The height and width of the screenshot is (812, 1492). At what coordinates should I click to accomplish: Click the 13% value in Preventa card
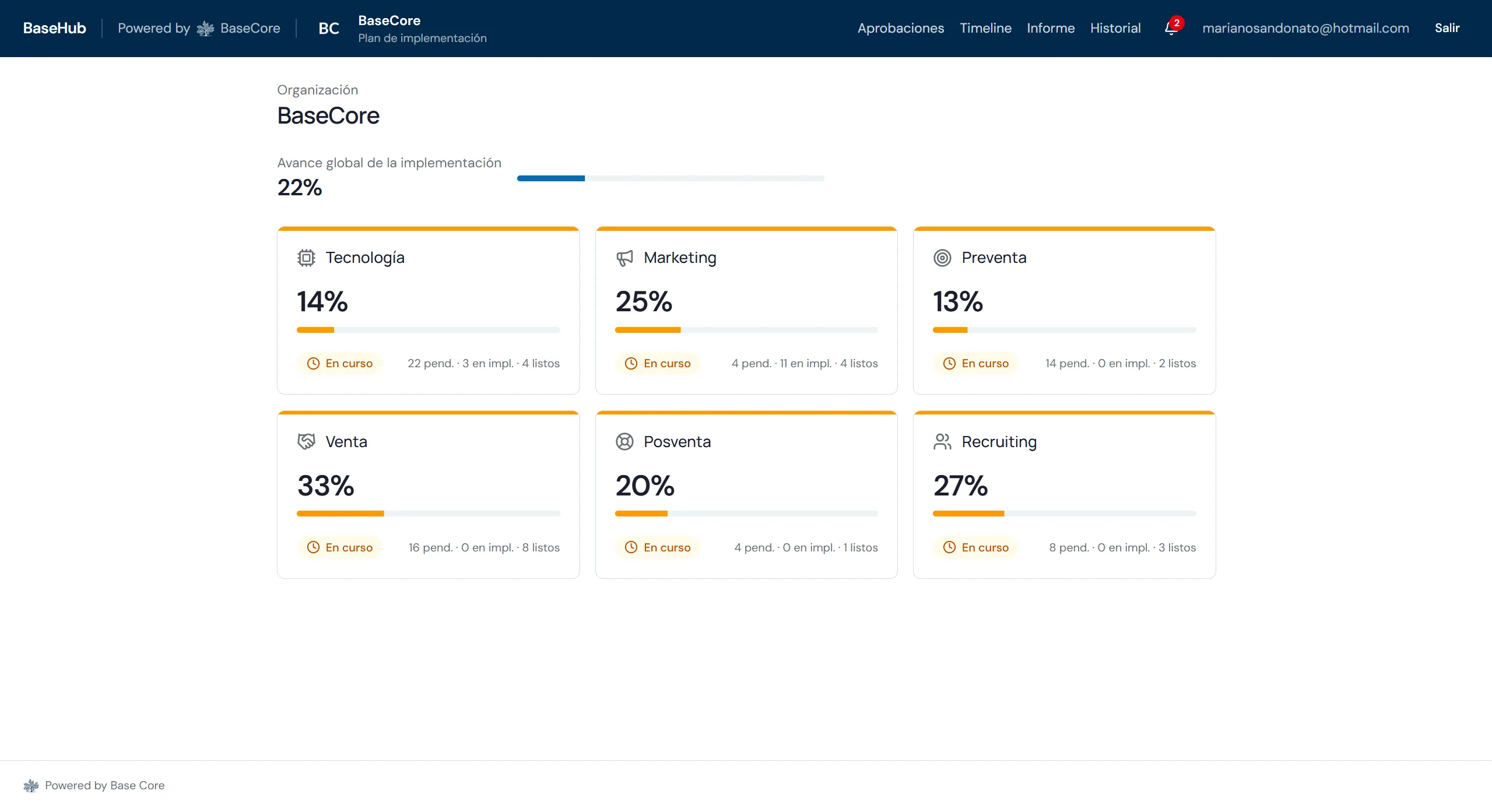(x=958, y=301)
